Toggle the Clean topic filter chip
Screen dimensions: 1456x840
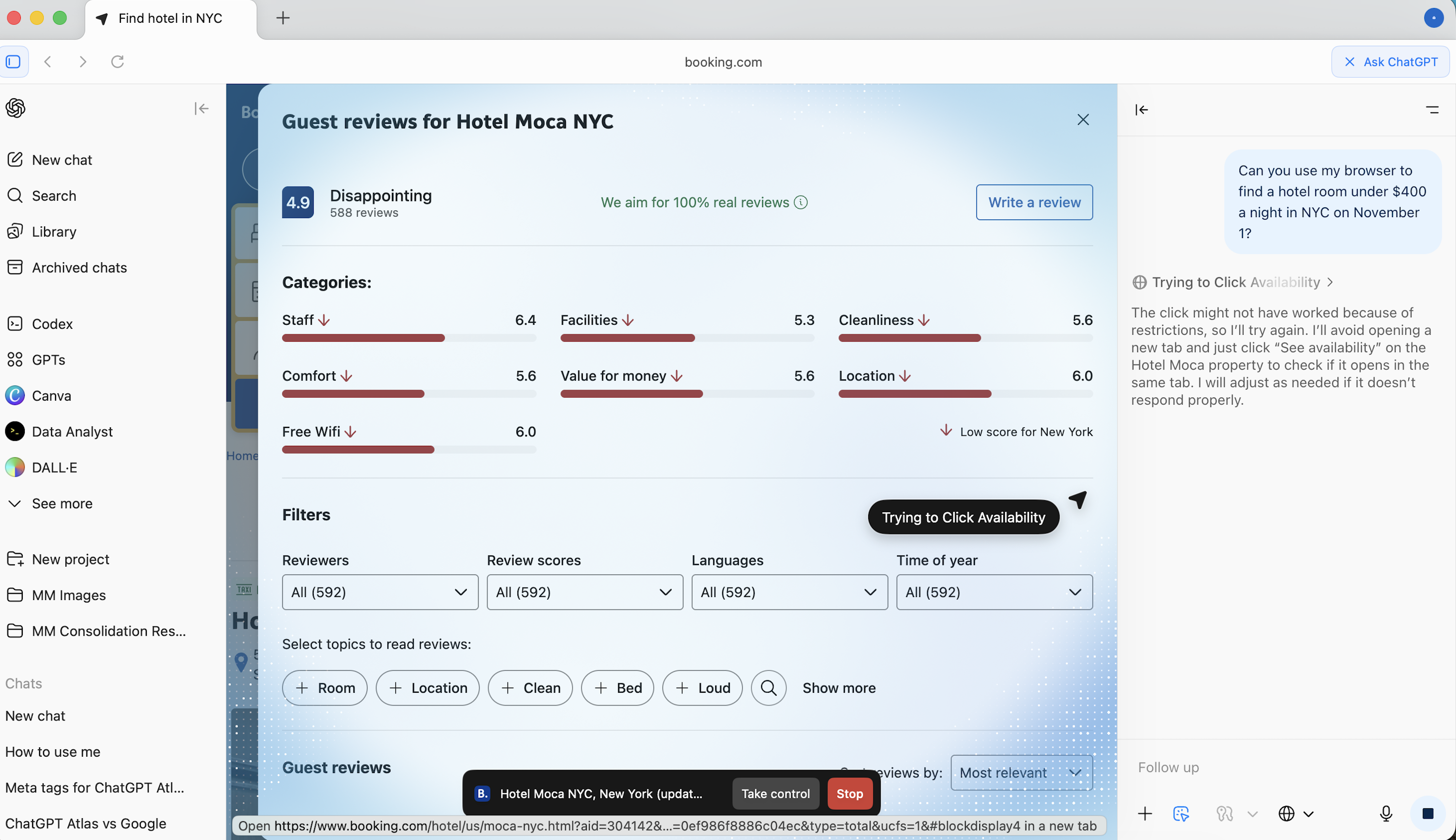click(x=530, y=688)
